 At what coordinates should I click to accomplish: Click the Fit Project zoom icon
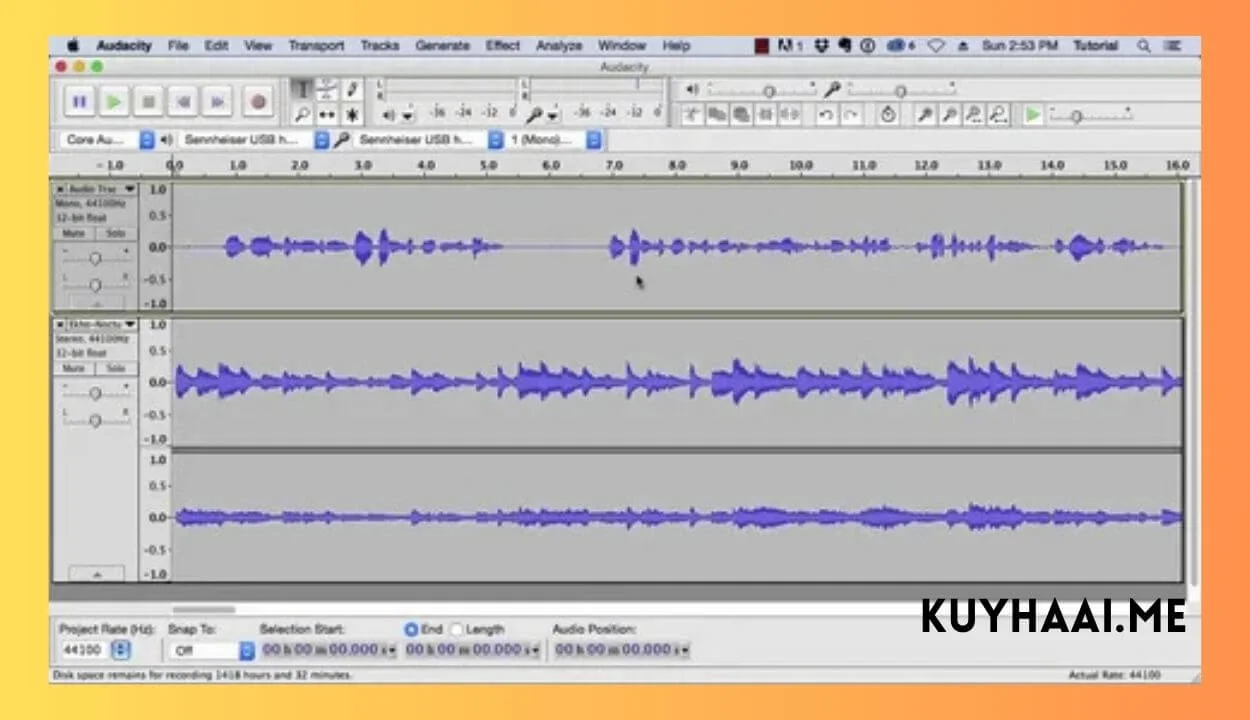click(998, 115)
